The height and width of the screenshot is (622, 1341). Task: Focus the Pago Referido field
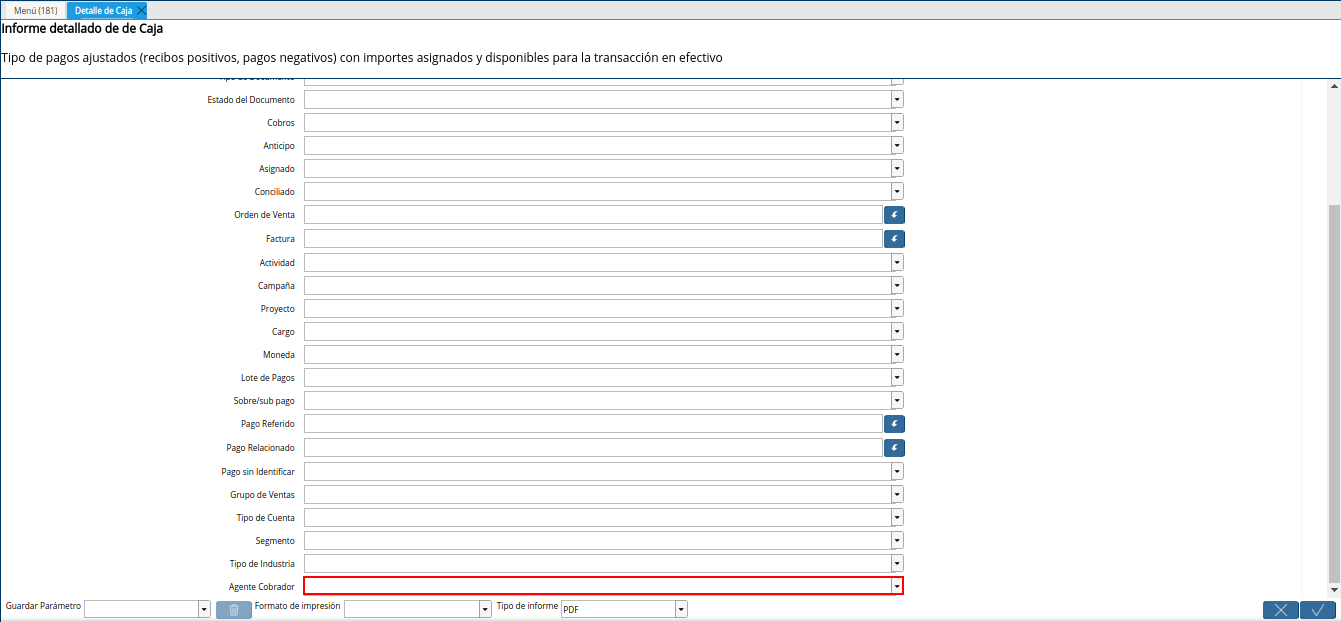[593, 424]
